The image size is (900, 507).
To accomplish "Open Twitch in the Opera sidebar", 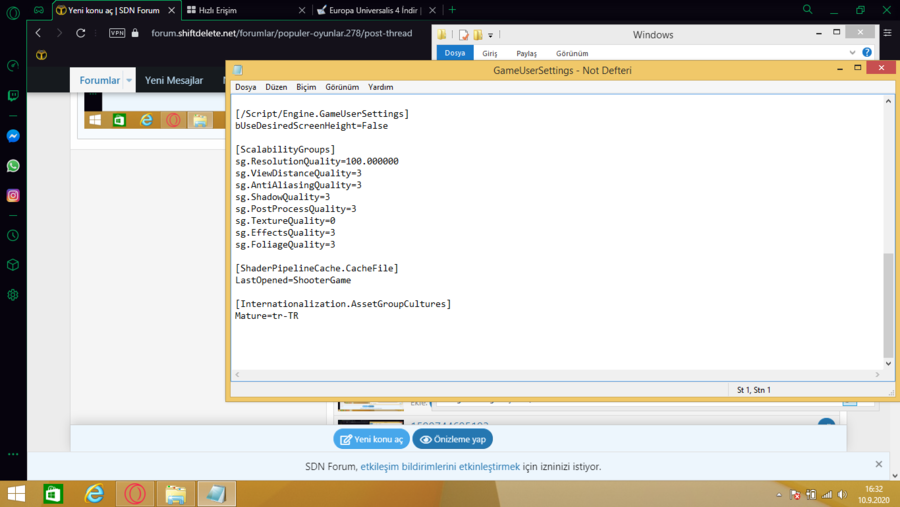I will pos(13,96).
